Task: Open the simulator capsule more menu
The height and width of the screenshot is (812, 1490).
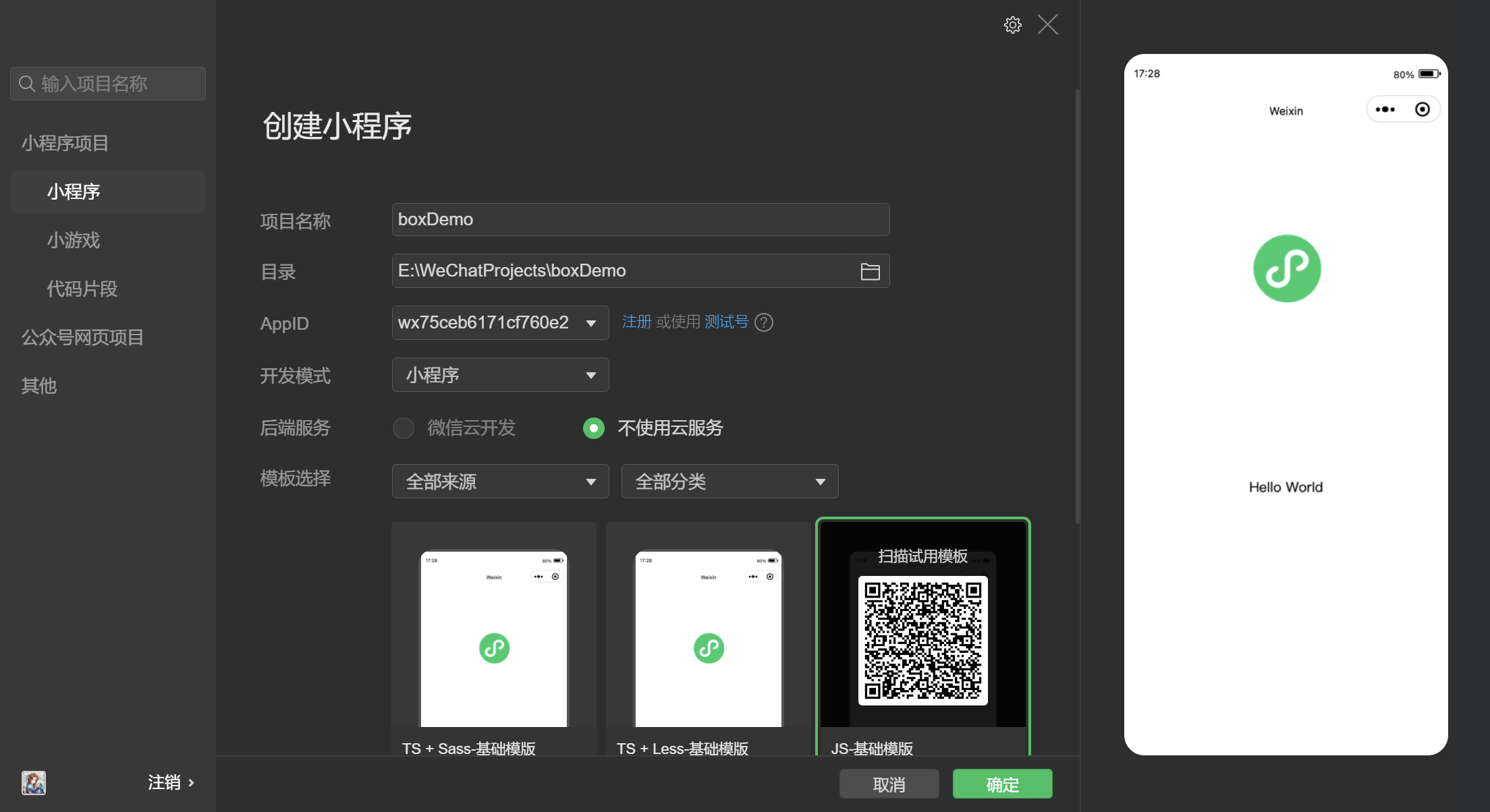Action: tap(1386, 109)
